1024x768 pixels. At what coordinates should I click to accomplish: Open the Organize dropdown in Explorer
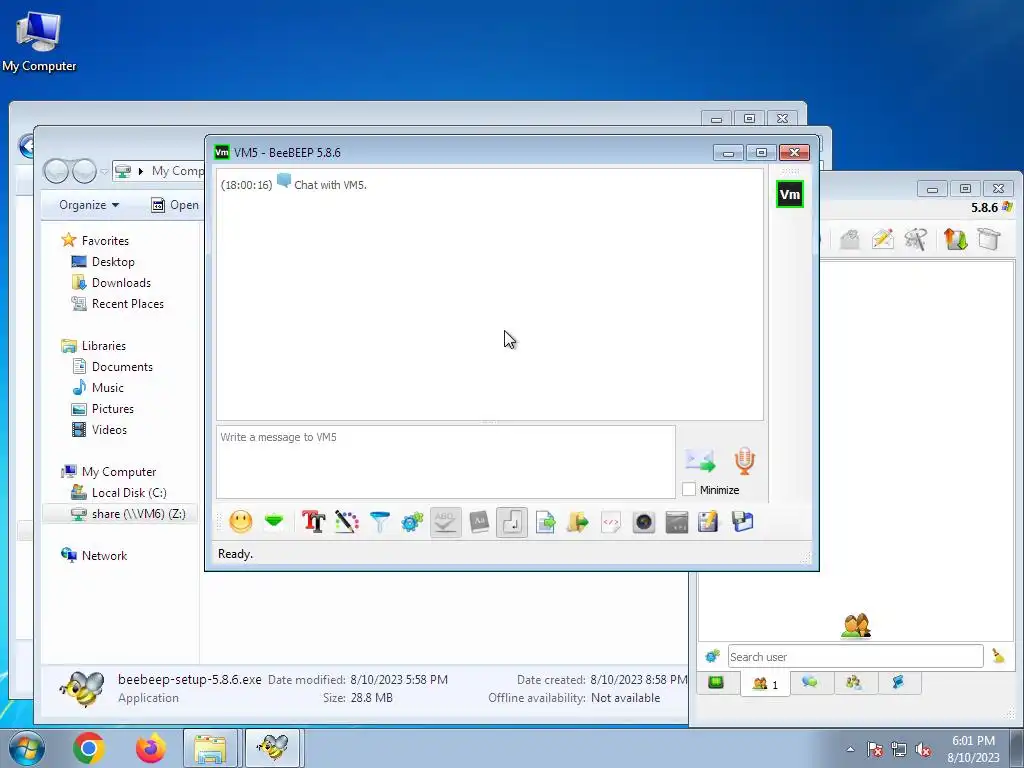point(89,205)
